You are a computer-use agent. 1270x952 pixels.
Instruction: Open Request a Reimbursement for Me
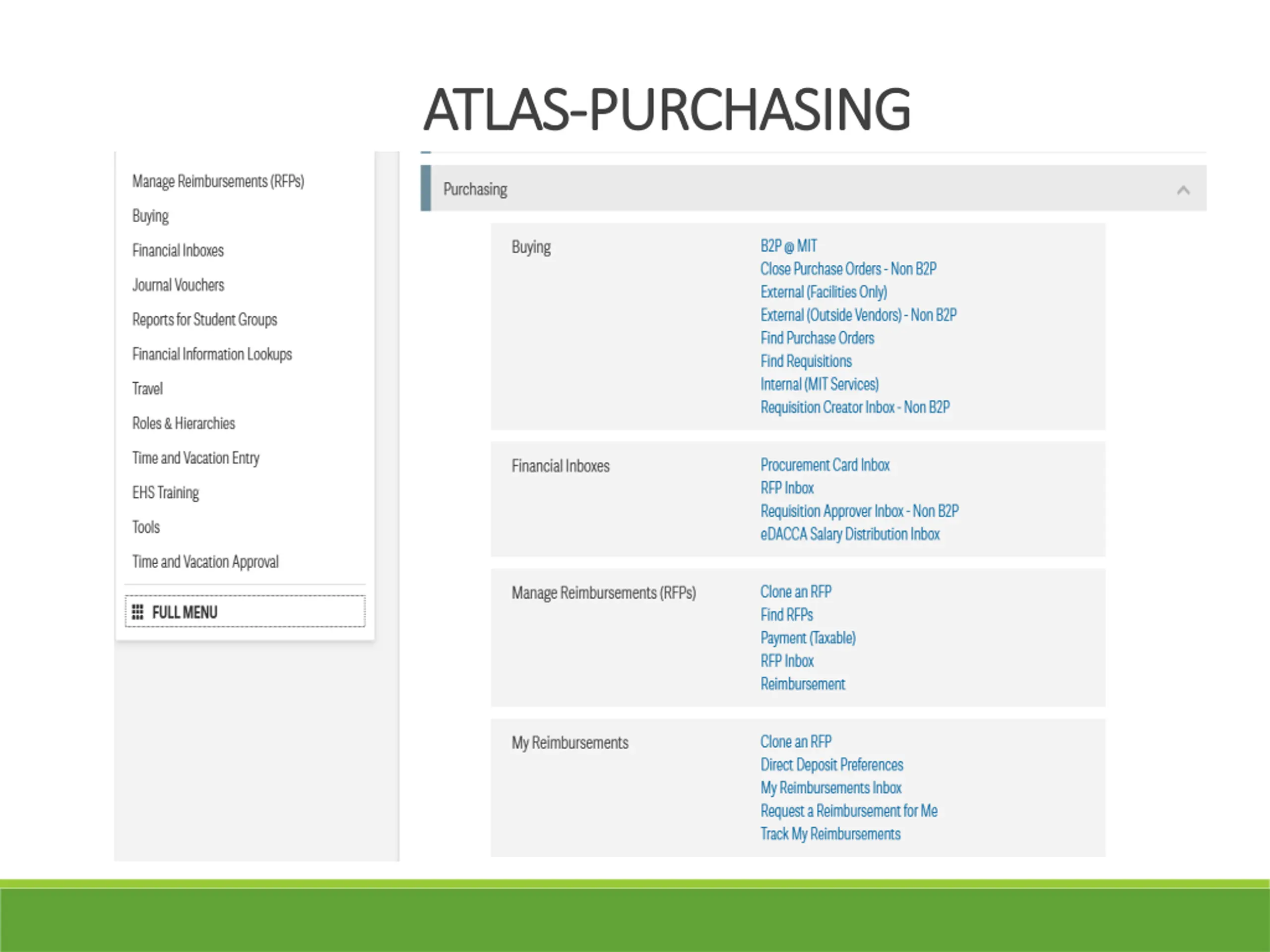point(849,811)
